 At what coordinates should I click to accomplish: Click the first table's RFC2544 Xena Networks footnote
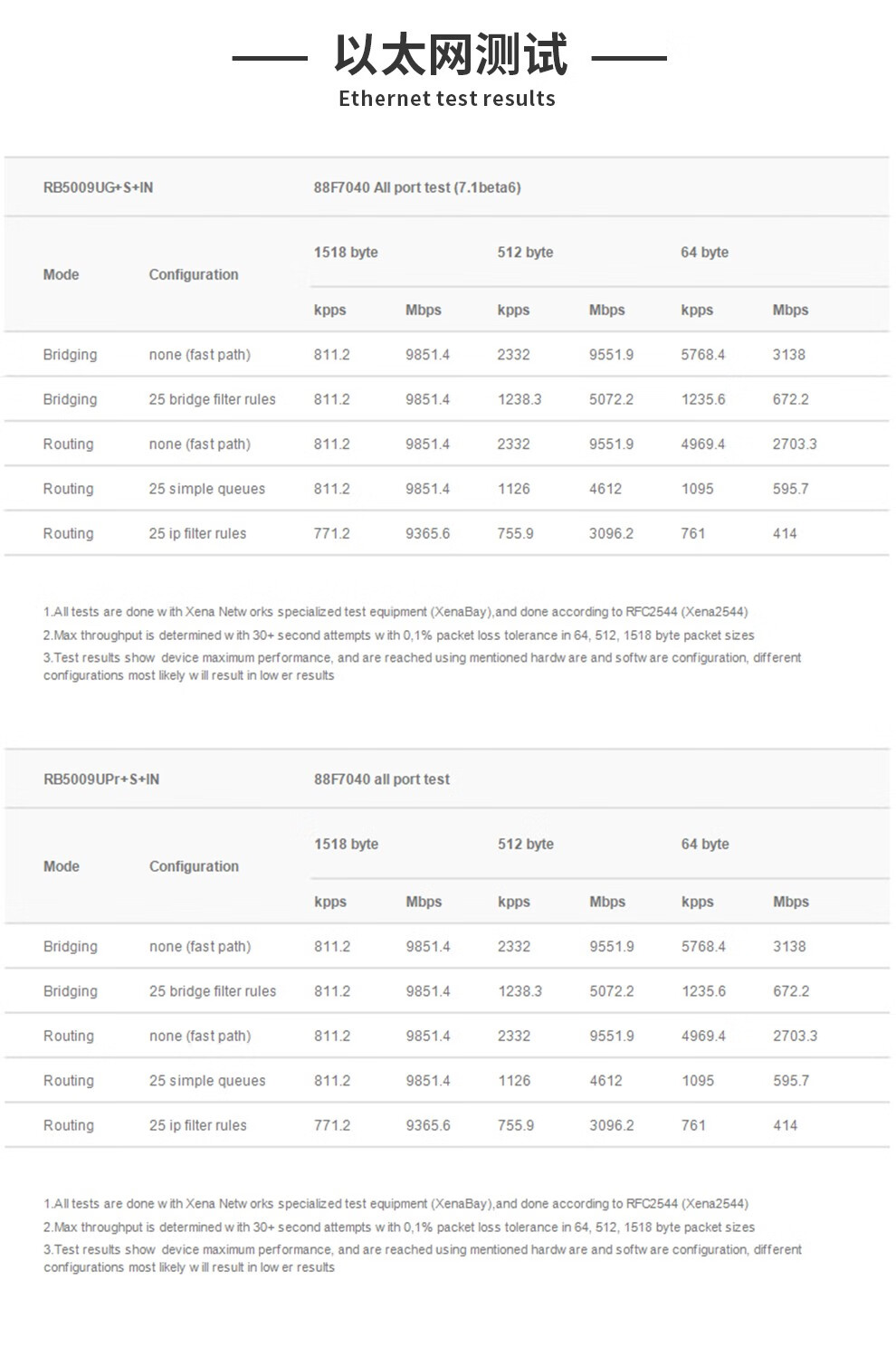(396, 612)
